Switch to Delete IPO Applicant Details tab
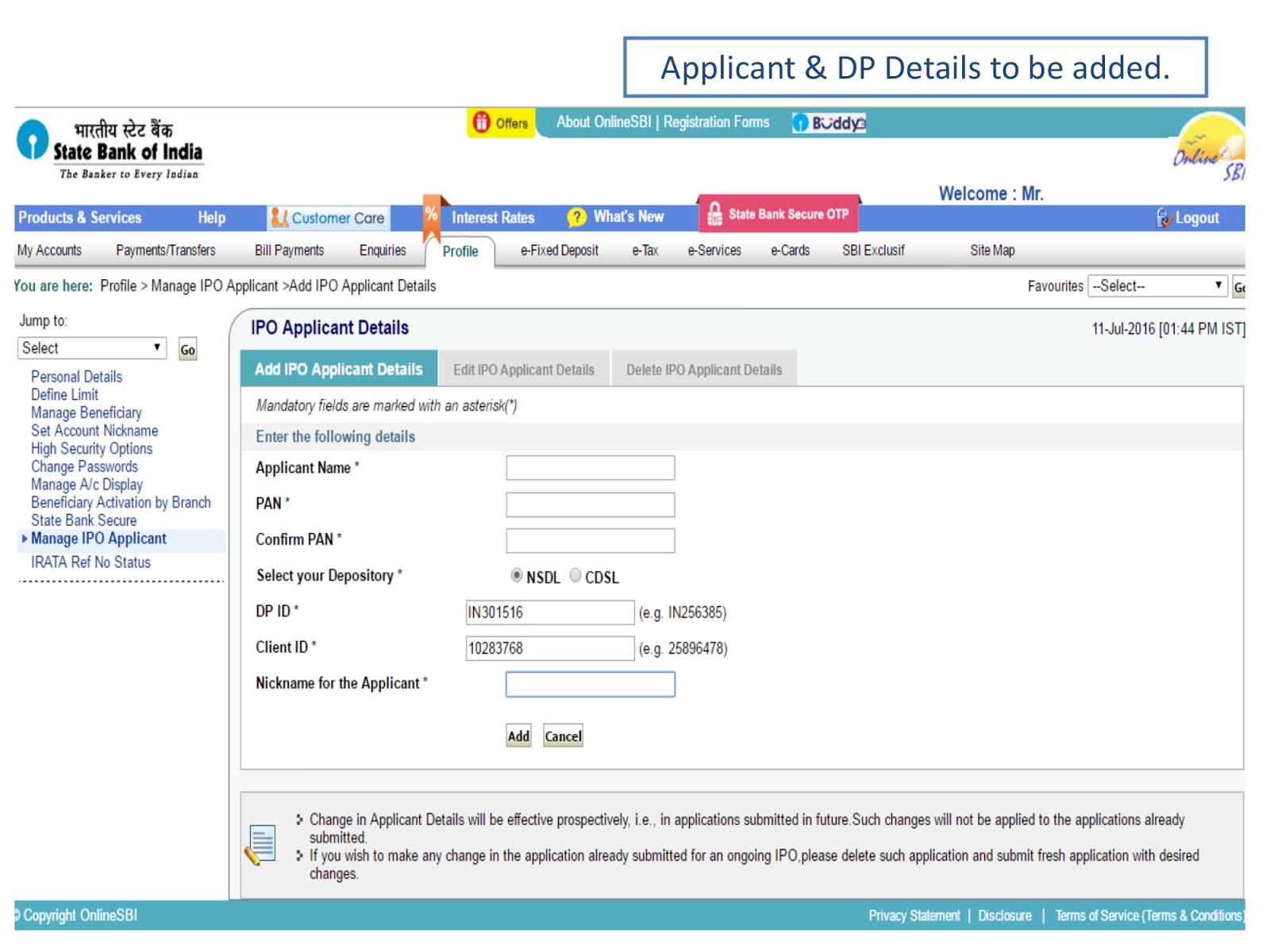This screenshot has width=1270, height=952. click(704, 370)
